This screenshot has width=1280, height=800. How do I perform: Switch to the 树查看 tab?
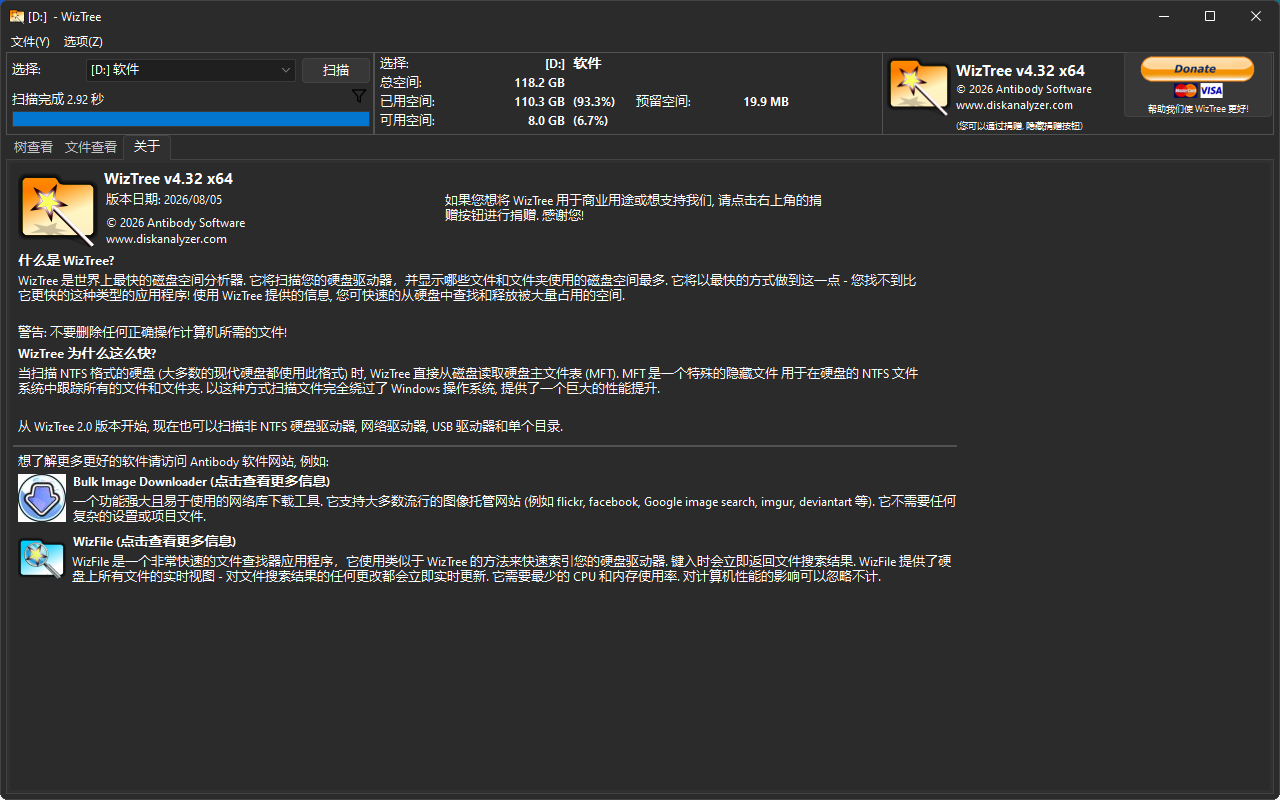tap(33, 147)
